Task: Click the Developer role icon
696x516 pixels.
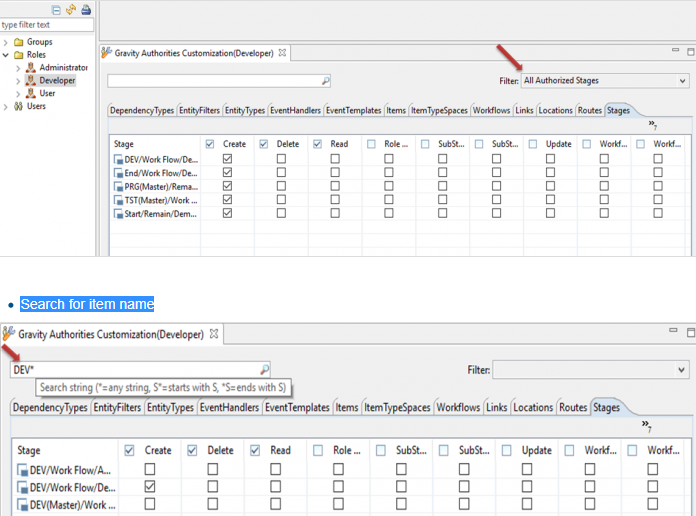Action: coord(31,80)
